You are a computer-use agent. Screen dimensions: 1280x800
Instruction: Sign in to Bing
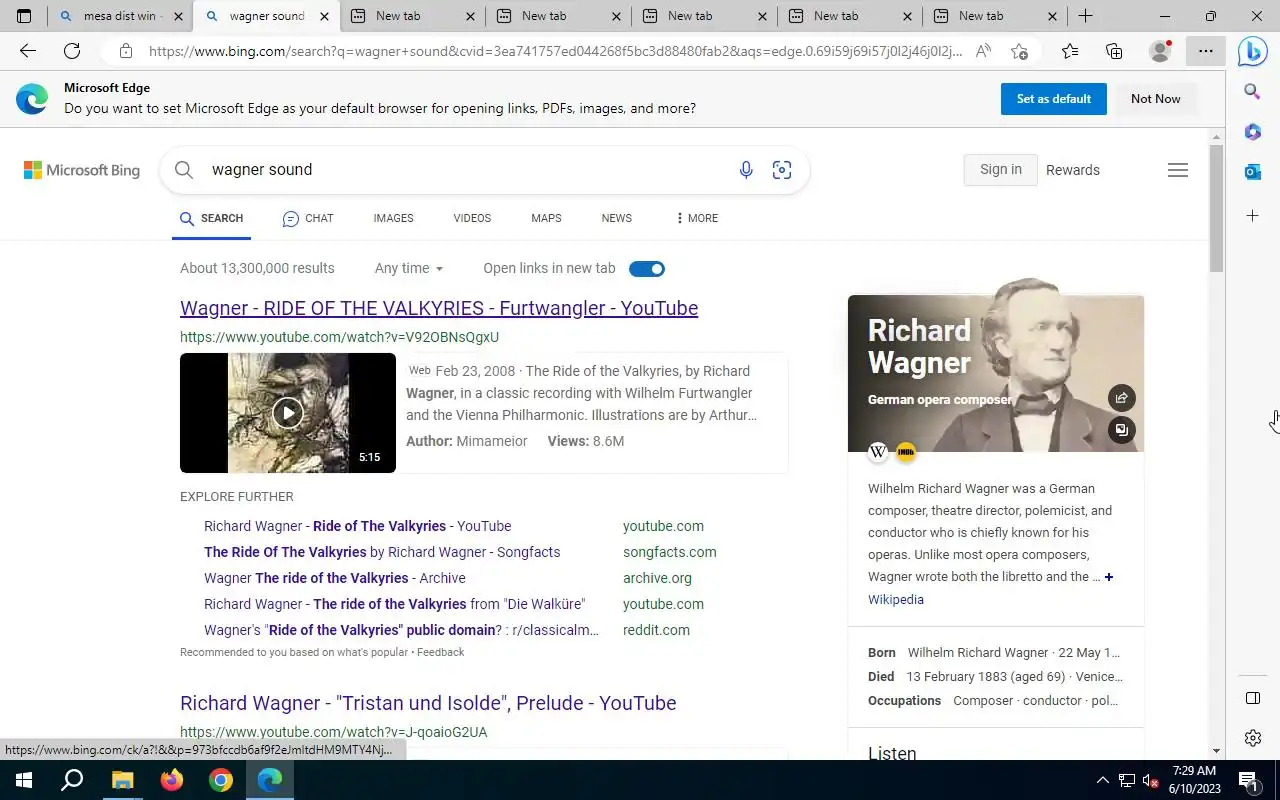point(1001,170)
